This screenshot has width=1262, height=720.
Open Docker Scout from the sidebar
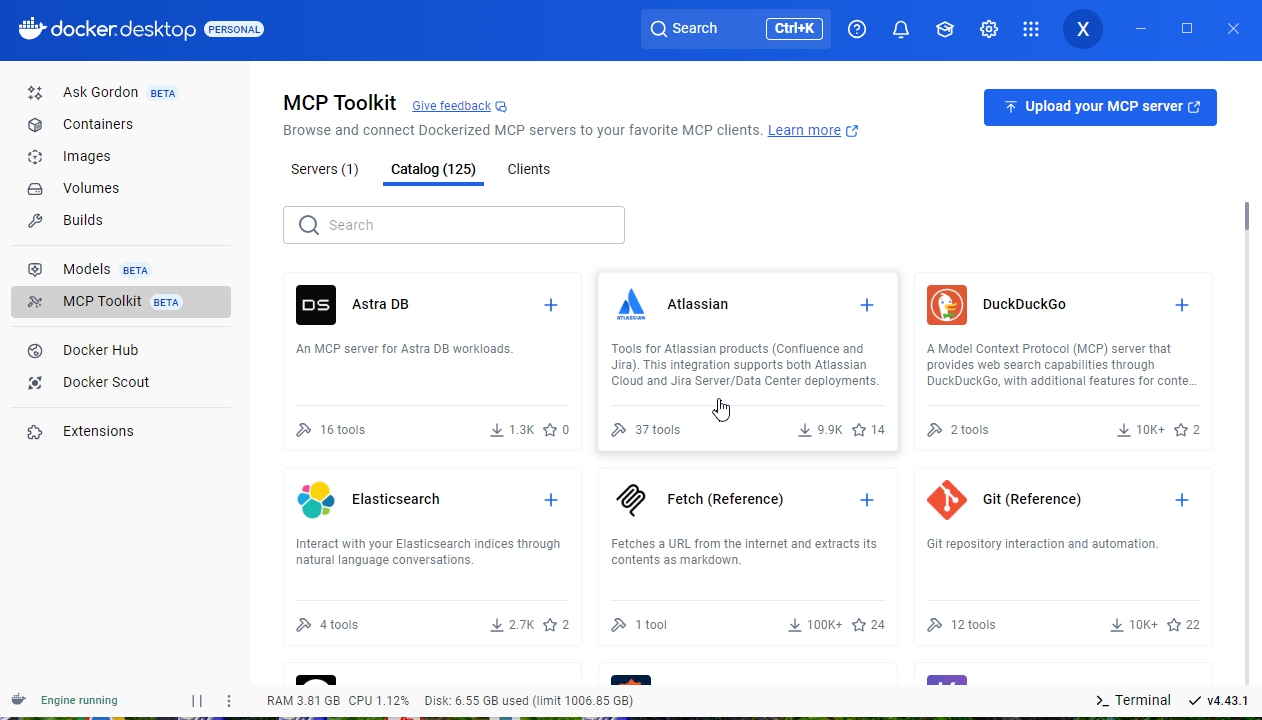click(x=120, y=382)
